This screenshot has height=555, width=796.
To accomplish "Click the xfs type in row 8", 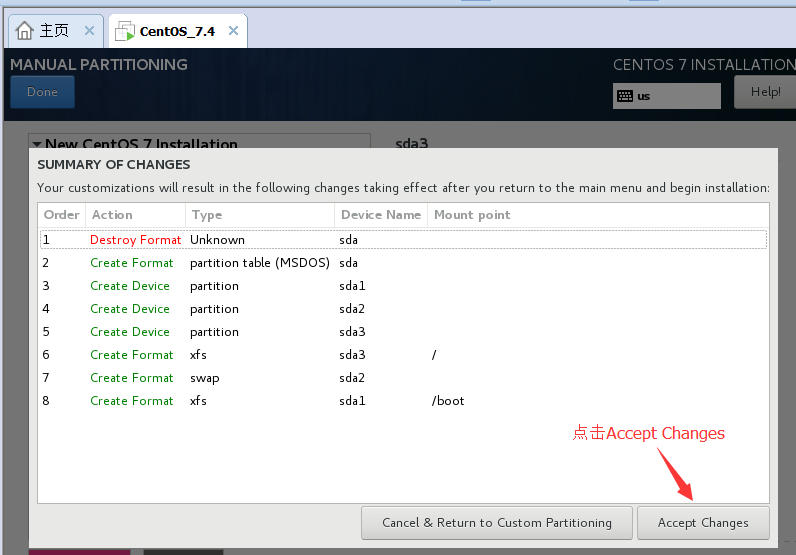I will point(198,401).
